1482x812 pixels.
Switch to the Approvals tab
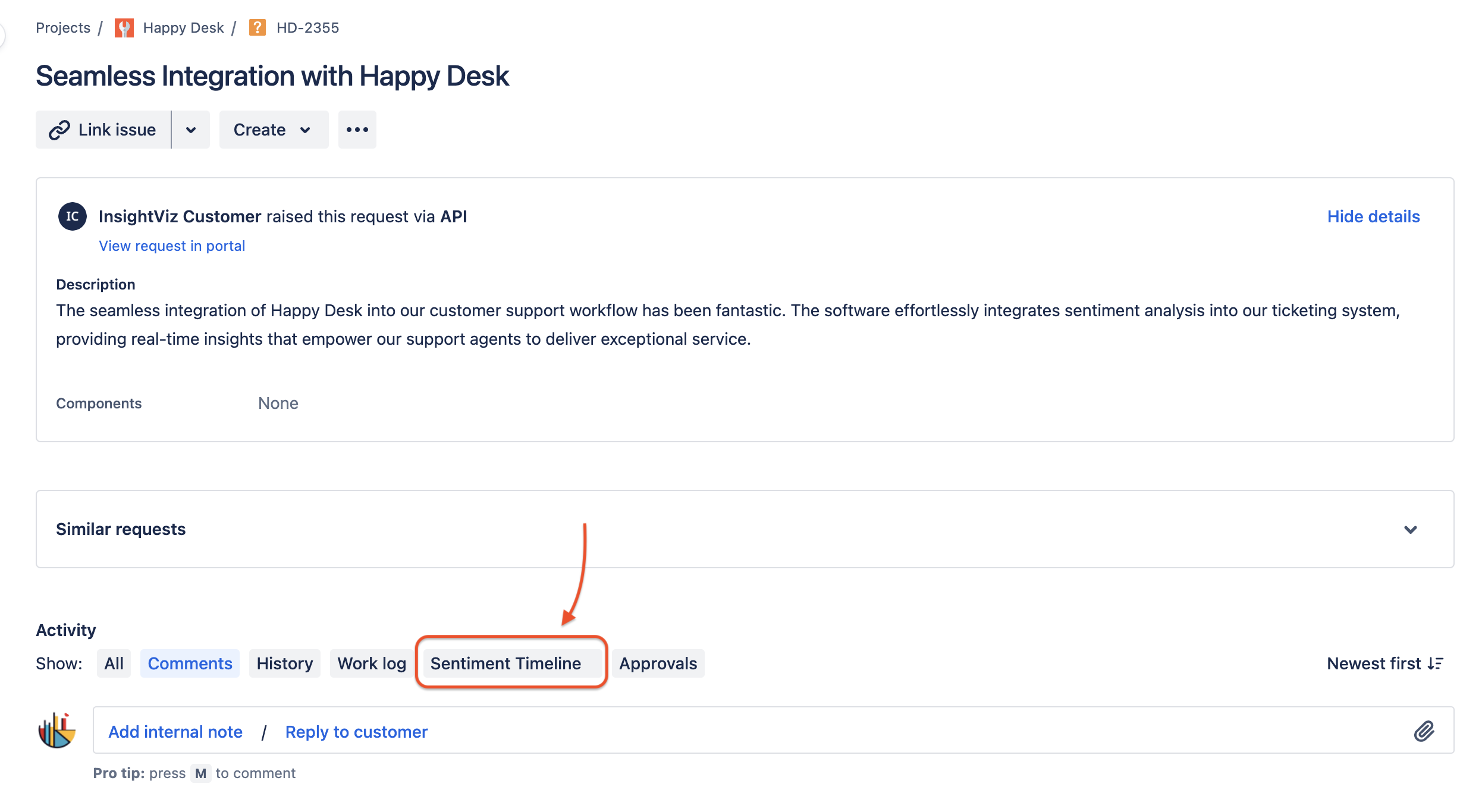coord(658,663)
